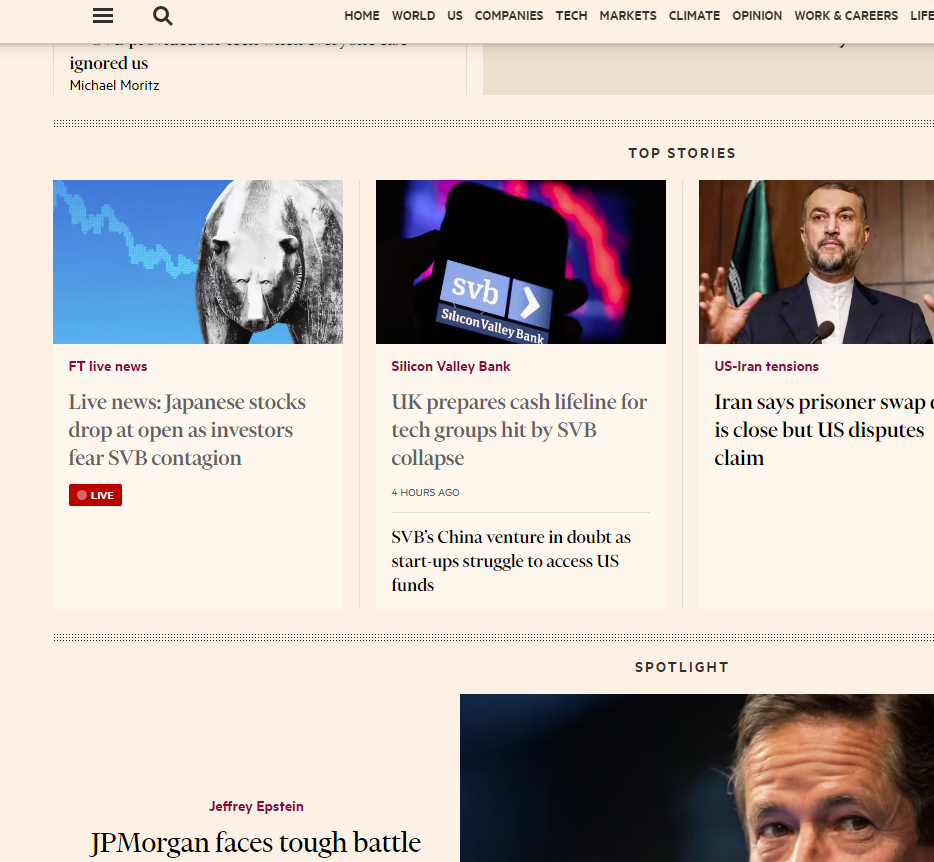This screenshot has height=862, width=934.
Task: Open the US-Iran tensions topic link
Action: tap(767, 366)
